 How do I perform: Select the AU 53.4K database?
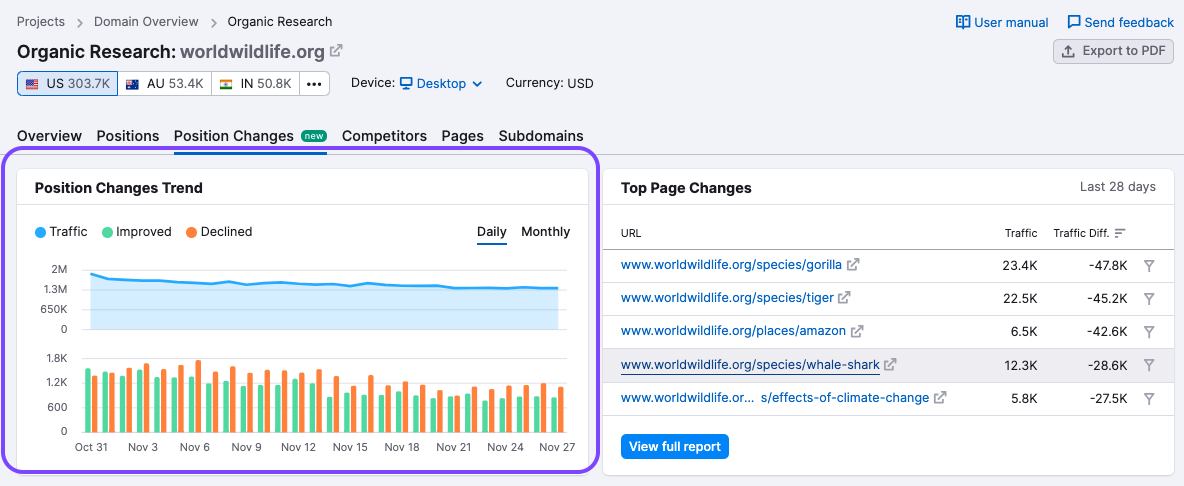click(165, 84)
